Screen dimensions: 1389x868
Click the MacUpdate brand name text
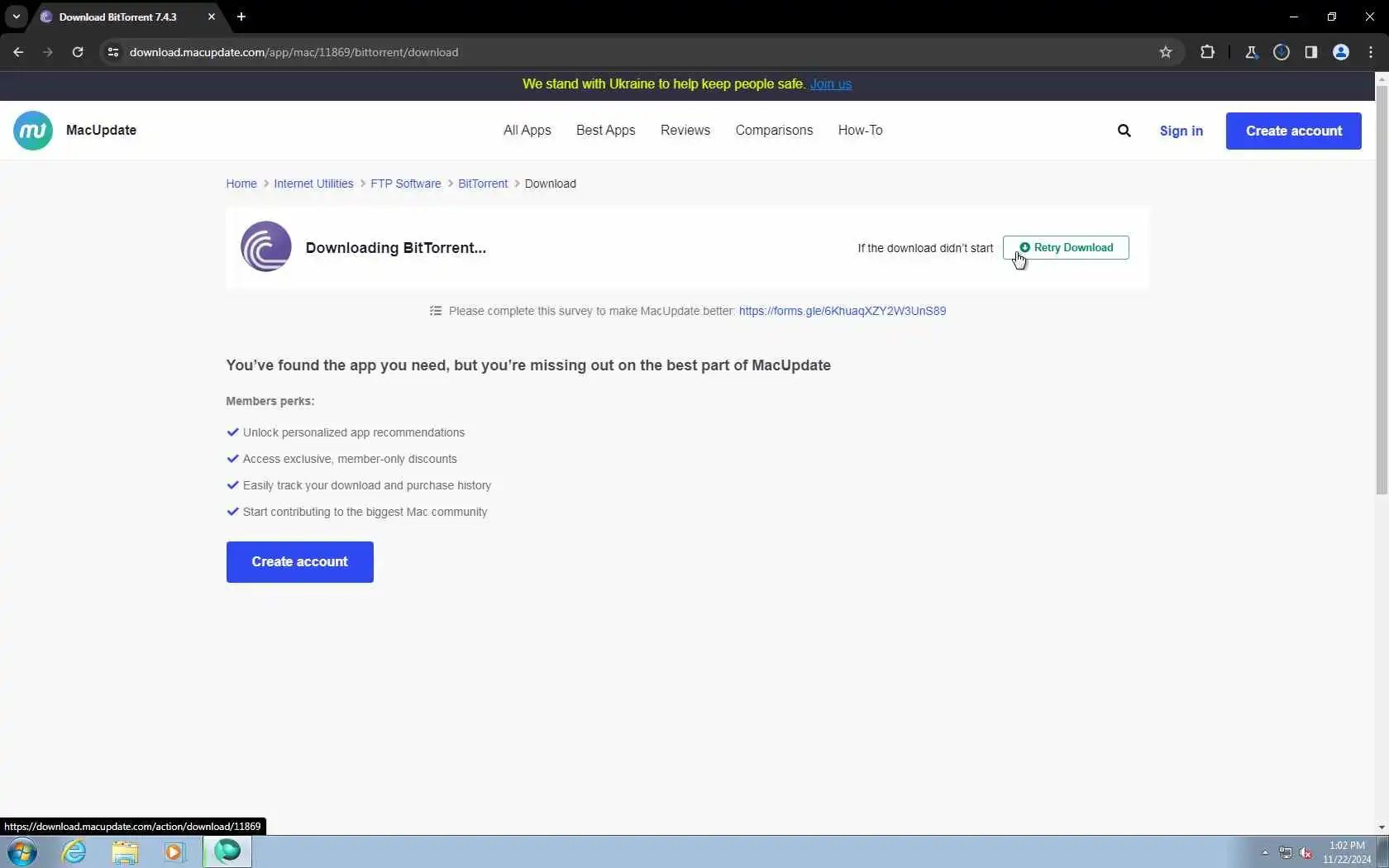[101, 130]
